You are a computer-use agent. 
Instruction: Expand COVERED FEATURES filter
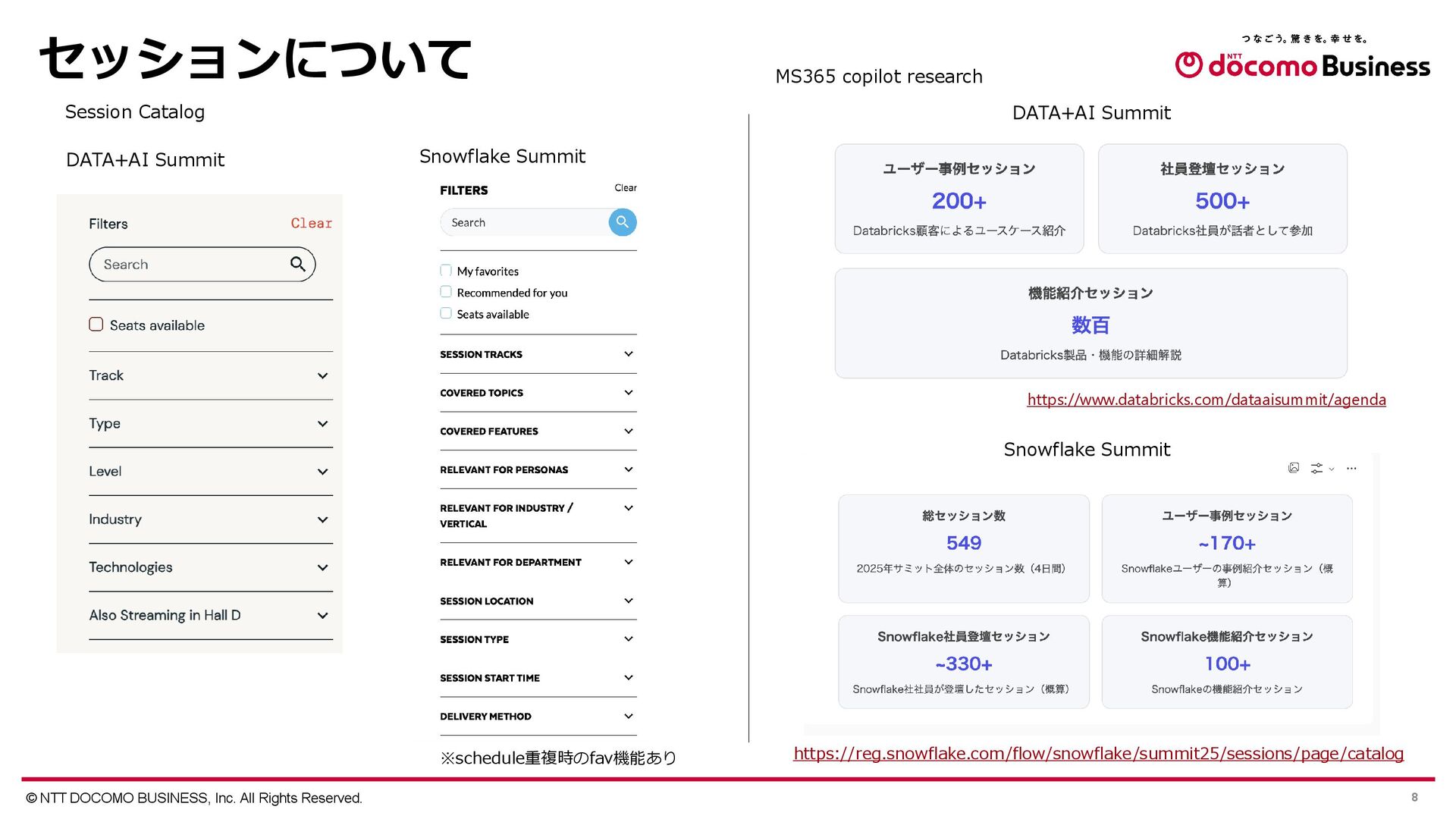[x=538, y=431]
